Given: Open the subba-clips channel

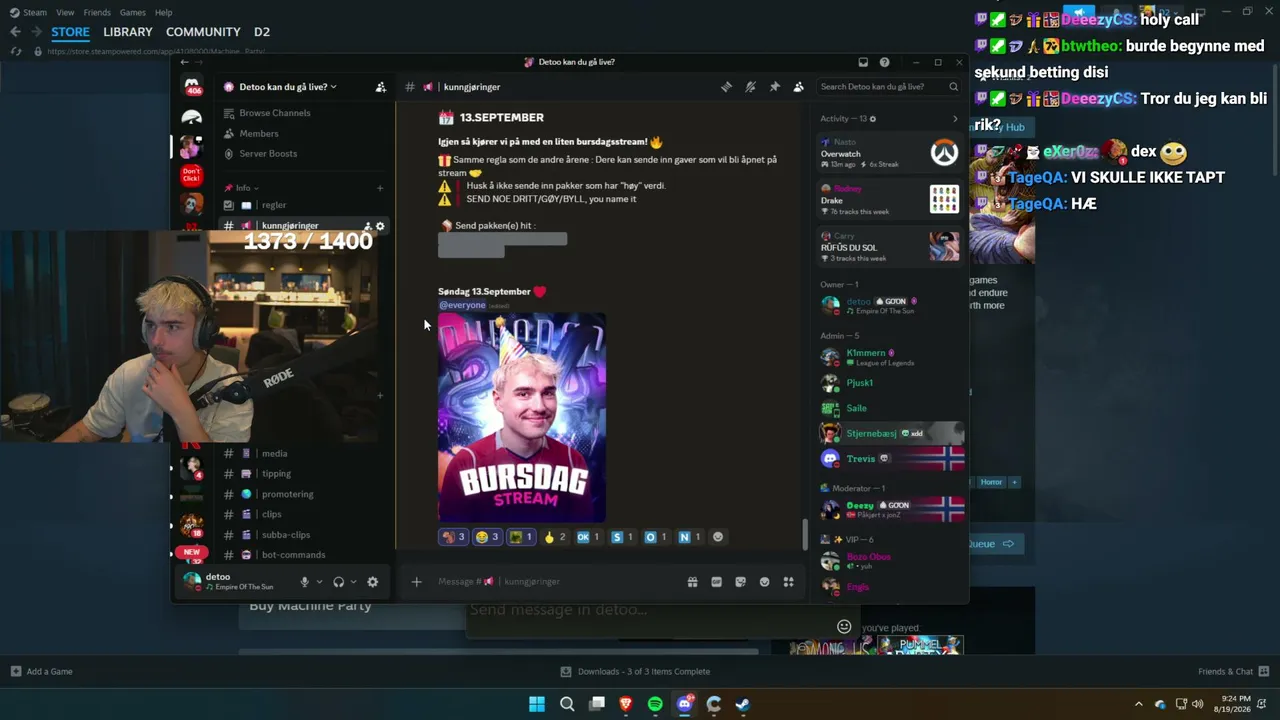Looking at the screenshot, I should tap(286, 535).
